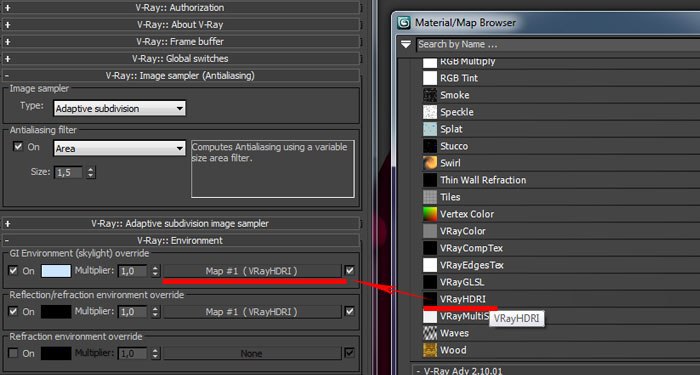Select the RGB Tint map icon
Viewport: 700px width, 375px height.
(x=429, y=78)
